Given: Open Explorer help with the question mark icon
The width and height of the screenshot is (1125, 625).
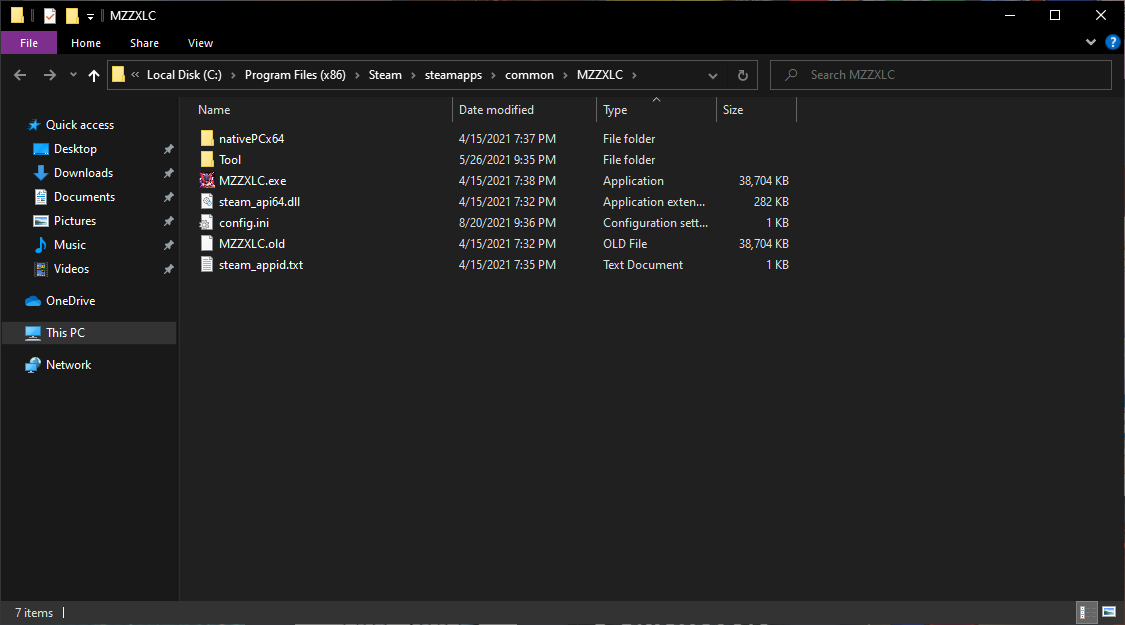Looking at the screenshot, I should coord(1113,42).
